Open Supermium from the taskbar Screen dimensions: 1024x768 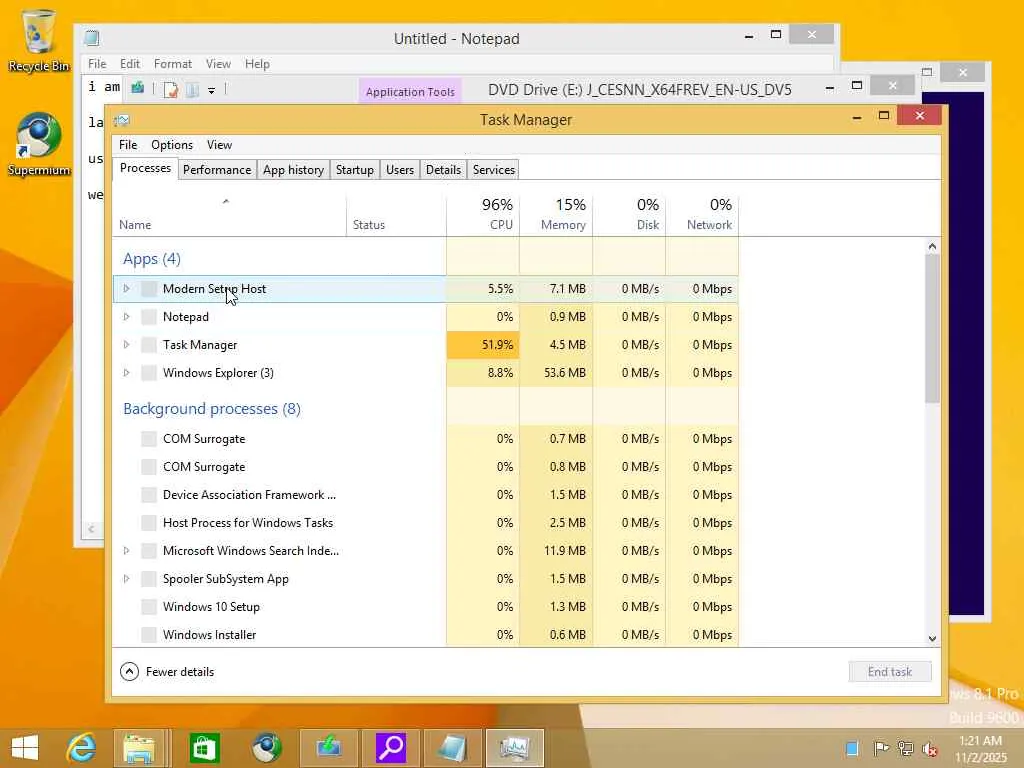(x=266, y=748)
